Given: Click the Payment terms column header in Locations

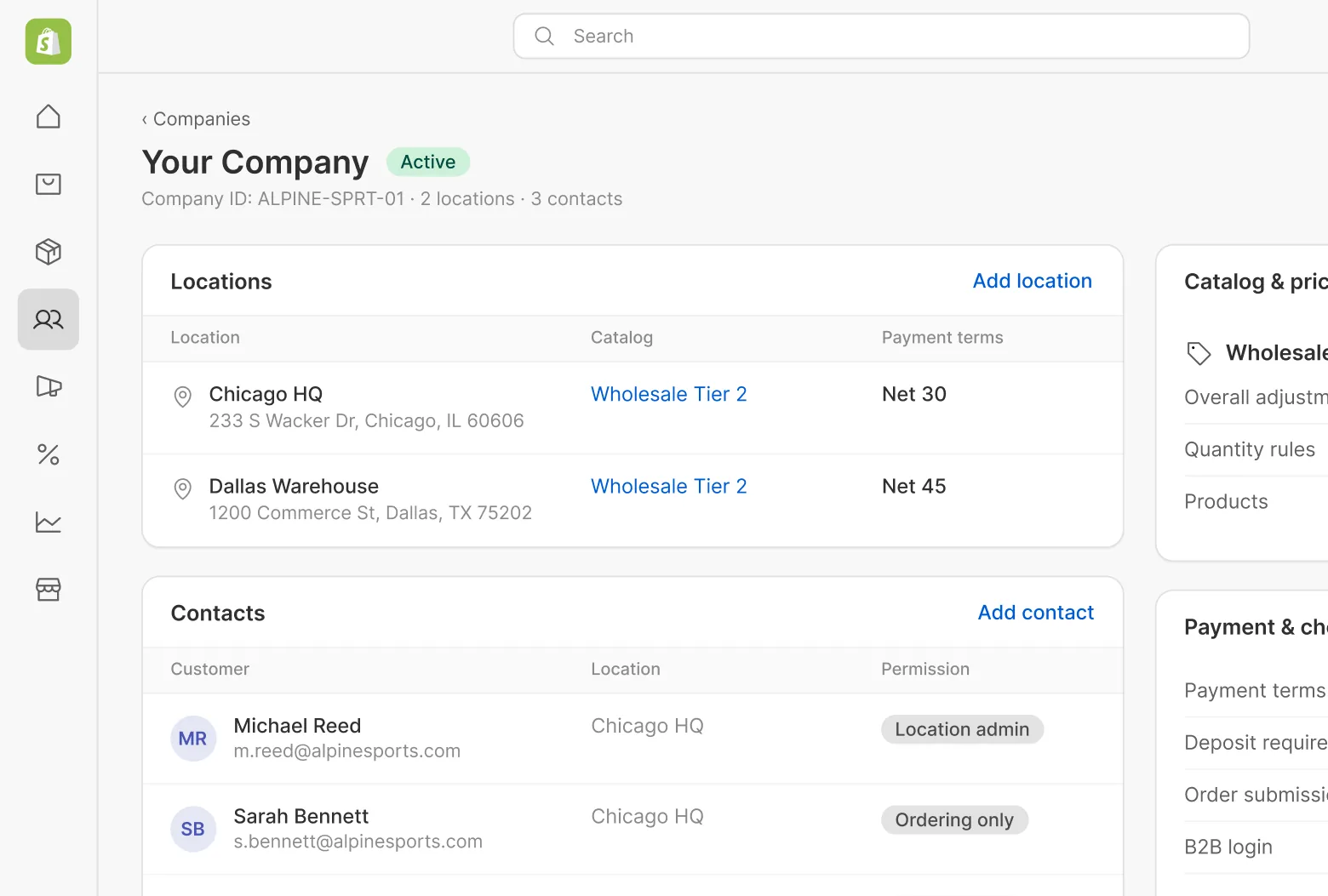Looking at the screenshot, I should tap(942, 338).
